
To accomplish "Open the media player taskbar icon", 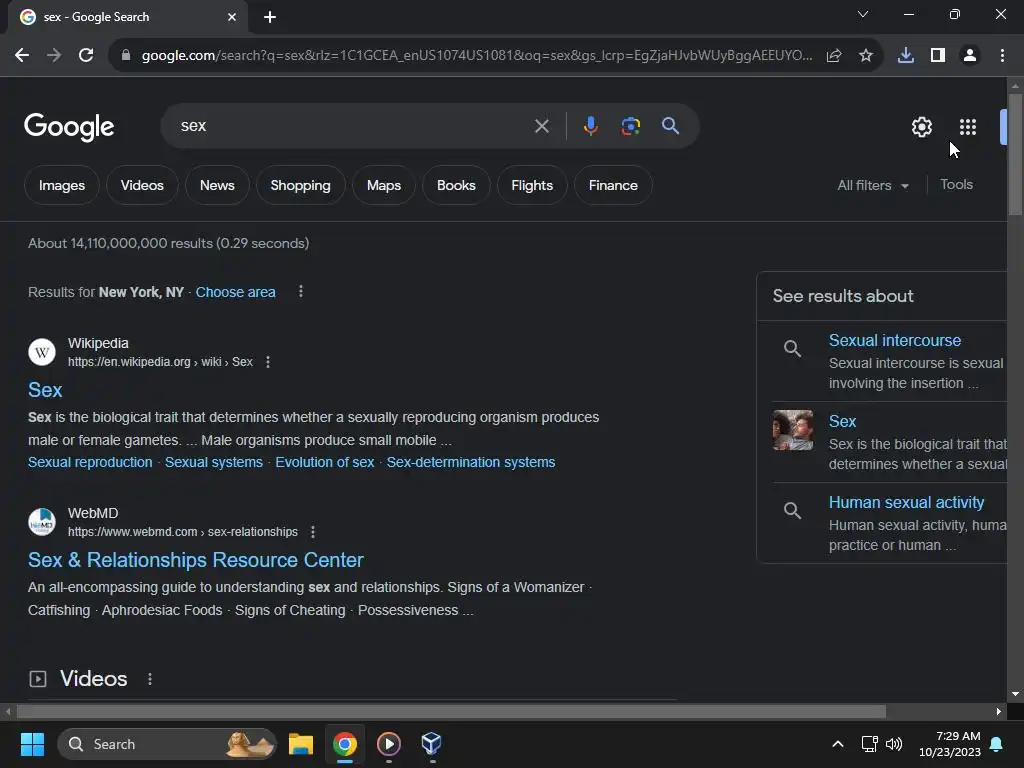I will 389,744.
